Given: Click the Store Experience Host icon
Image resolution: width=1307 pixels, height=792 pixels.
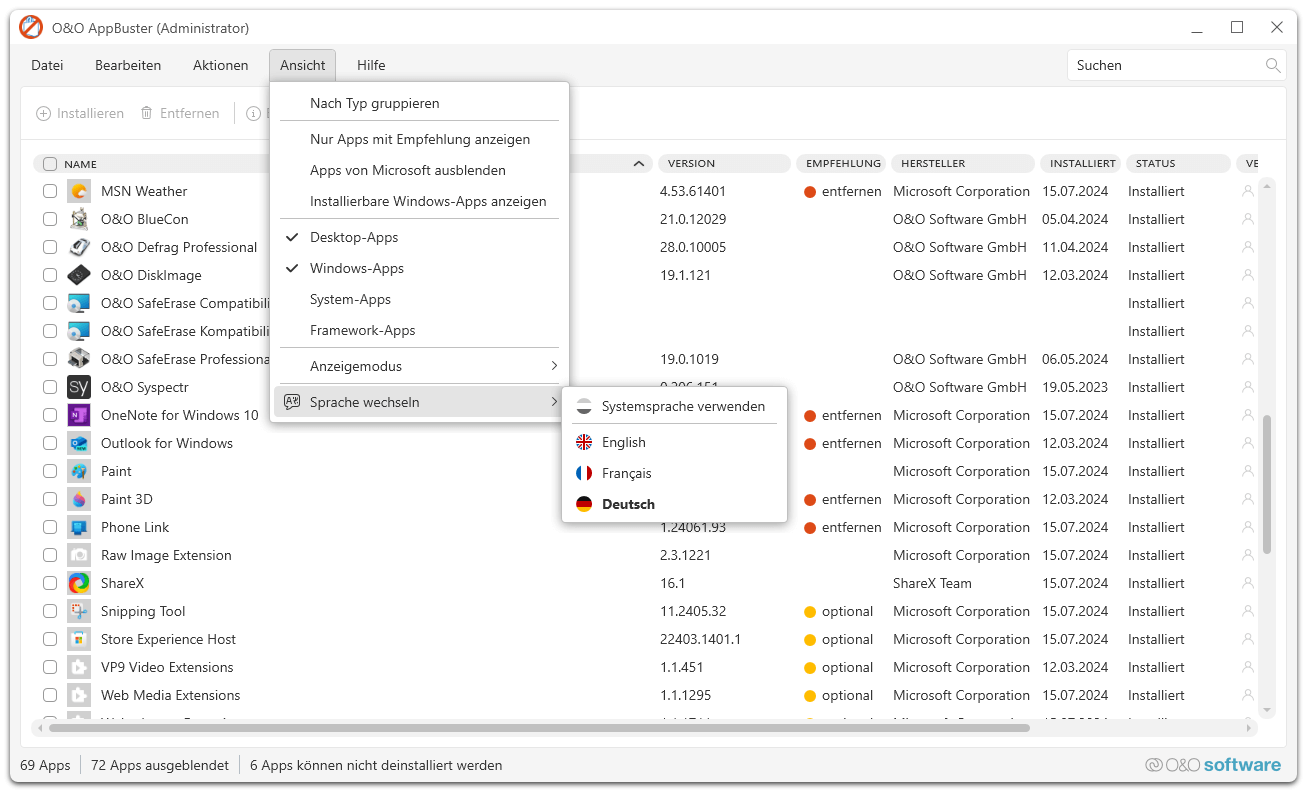Looking at the screenshot, I should pos(79,639).
